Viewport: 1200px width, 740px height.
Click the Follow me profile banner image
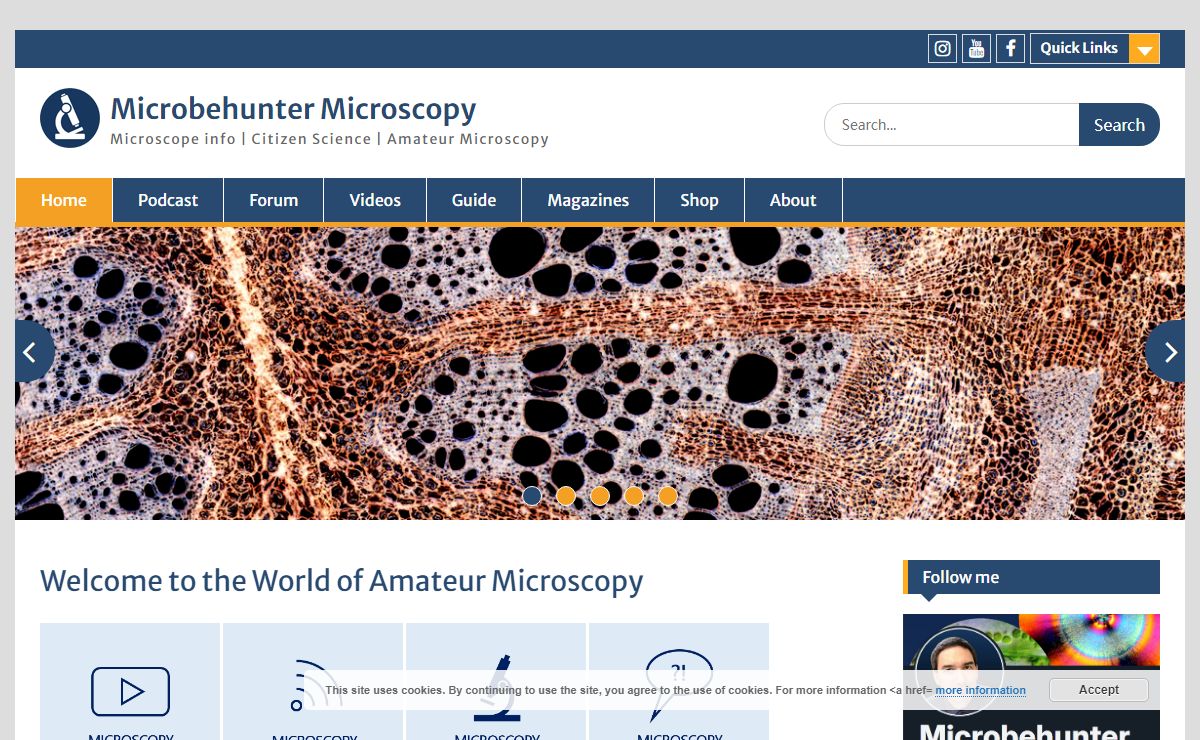point(1031,677)
